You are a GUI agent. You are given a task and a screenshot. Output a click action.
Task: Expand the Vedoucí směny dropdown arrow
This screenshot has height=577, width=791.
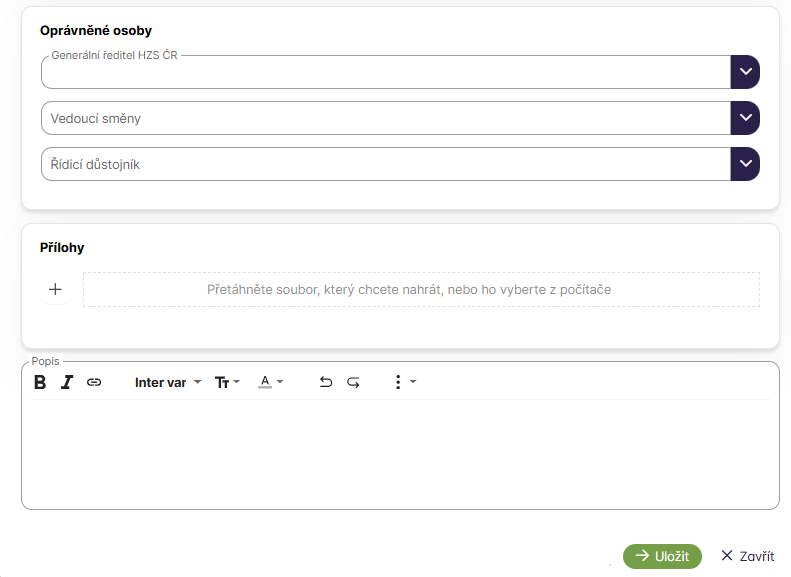point(745,118)
